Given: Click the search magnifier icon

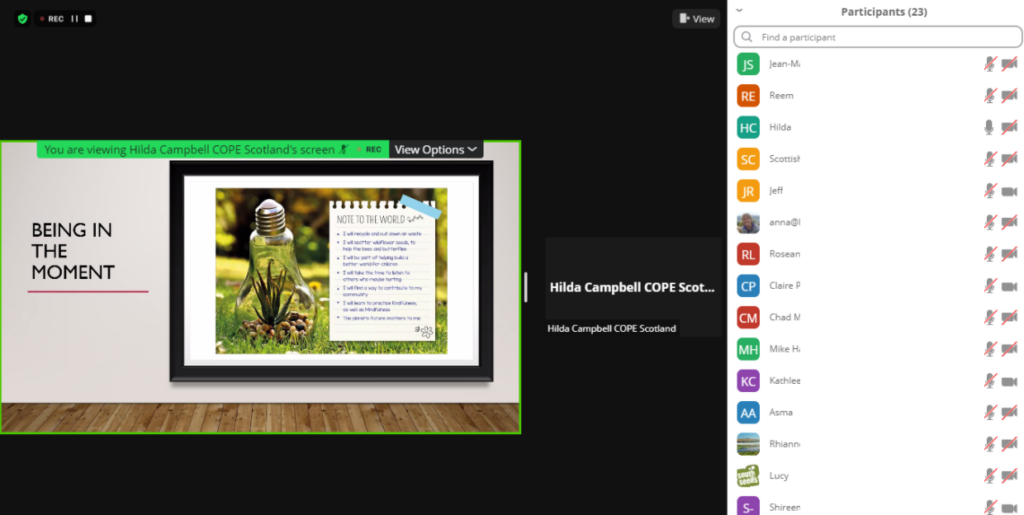Looking at the screenshot, I should tap(747, 37).
